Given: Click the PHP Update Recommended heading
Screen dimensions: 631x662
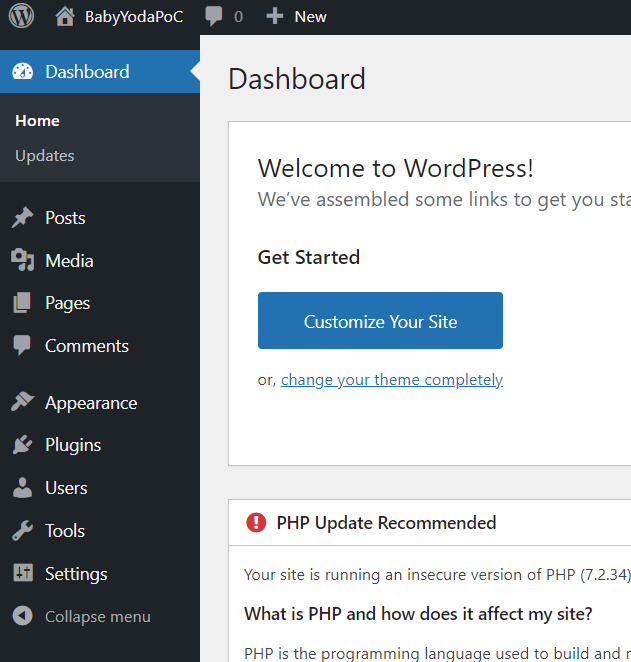Looking at the screenshot, I should coord(386,523).
